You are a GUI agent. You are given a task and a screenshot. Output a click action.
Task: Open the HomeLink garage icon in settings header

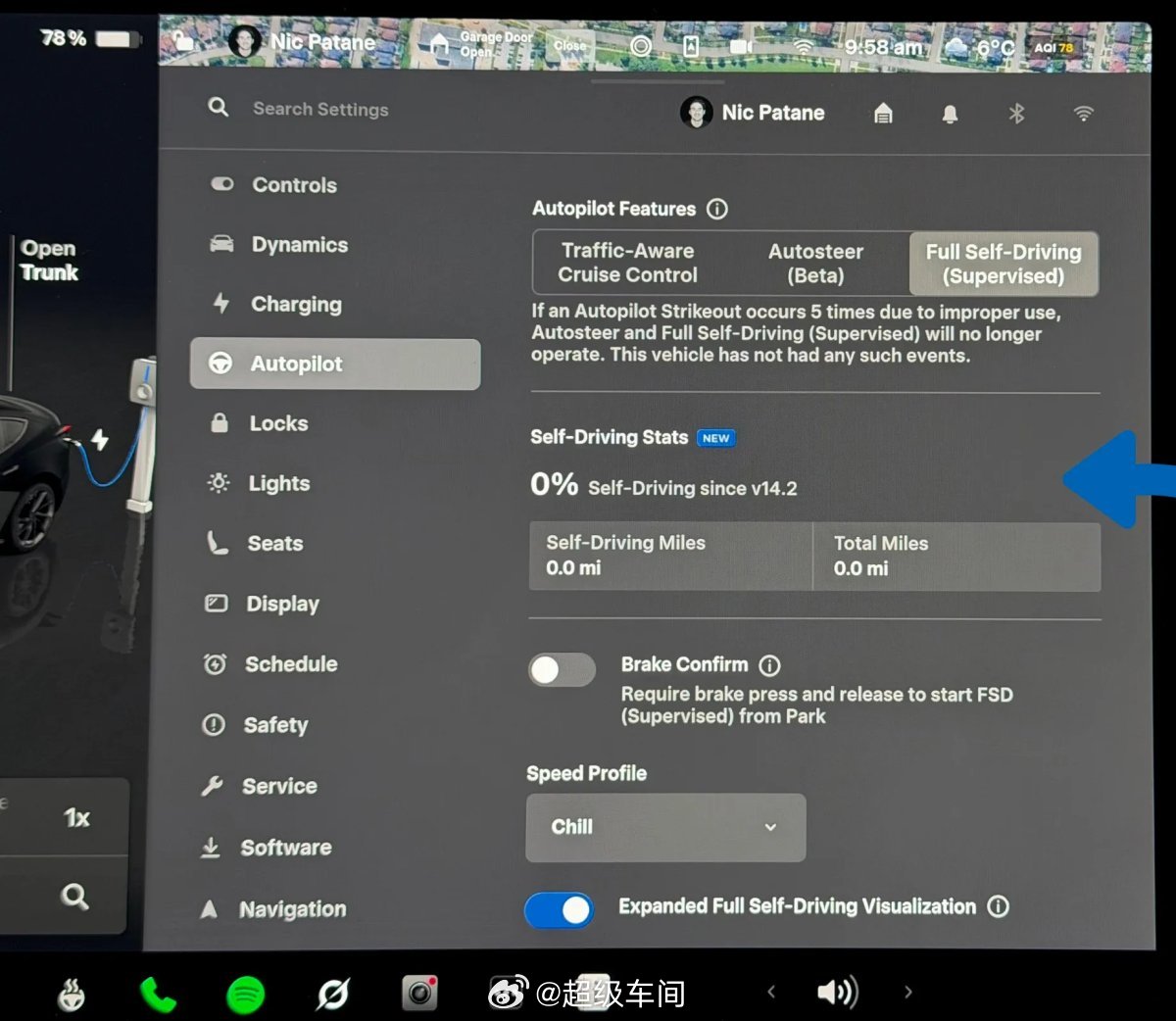point(883,114)
